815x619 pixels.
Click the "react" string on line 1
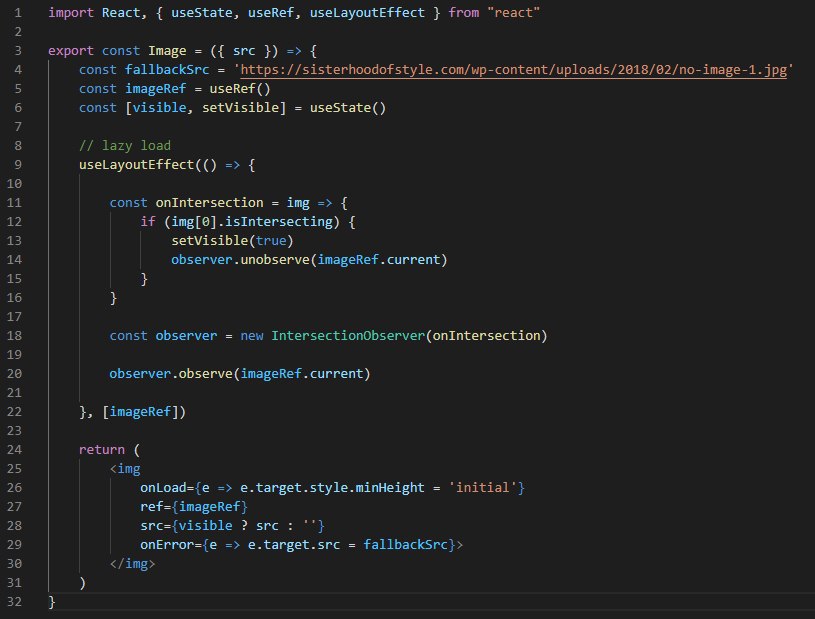pos(514,12)
